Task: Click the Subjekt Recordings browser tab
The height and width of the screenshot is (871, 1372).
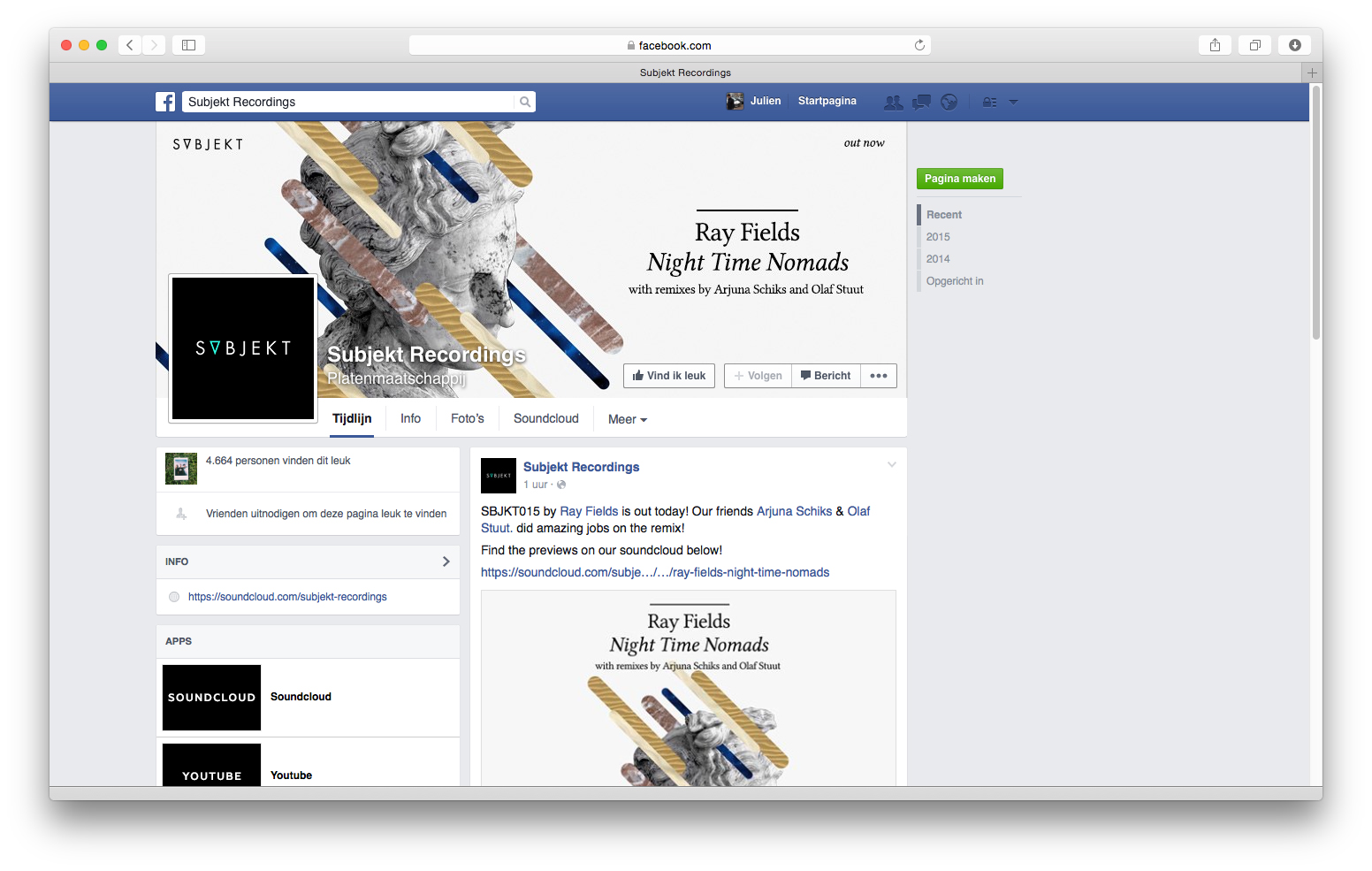Action: (x=685, y=73)
